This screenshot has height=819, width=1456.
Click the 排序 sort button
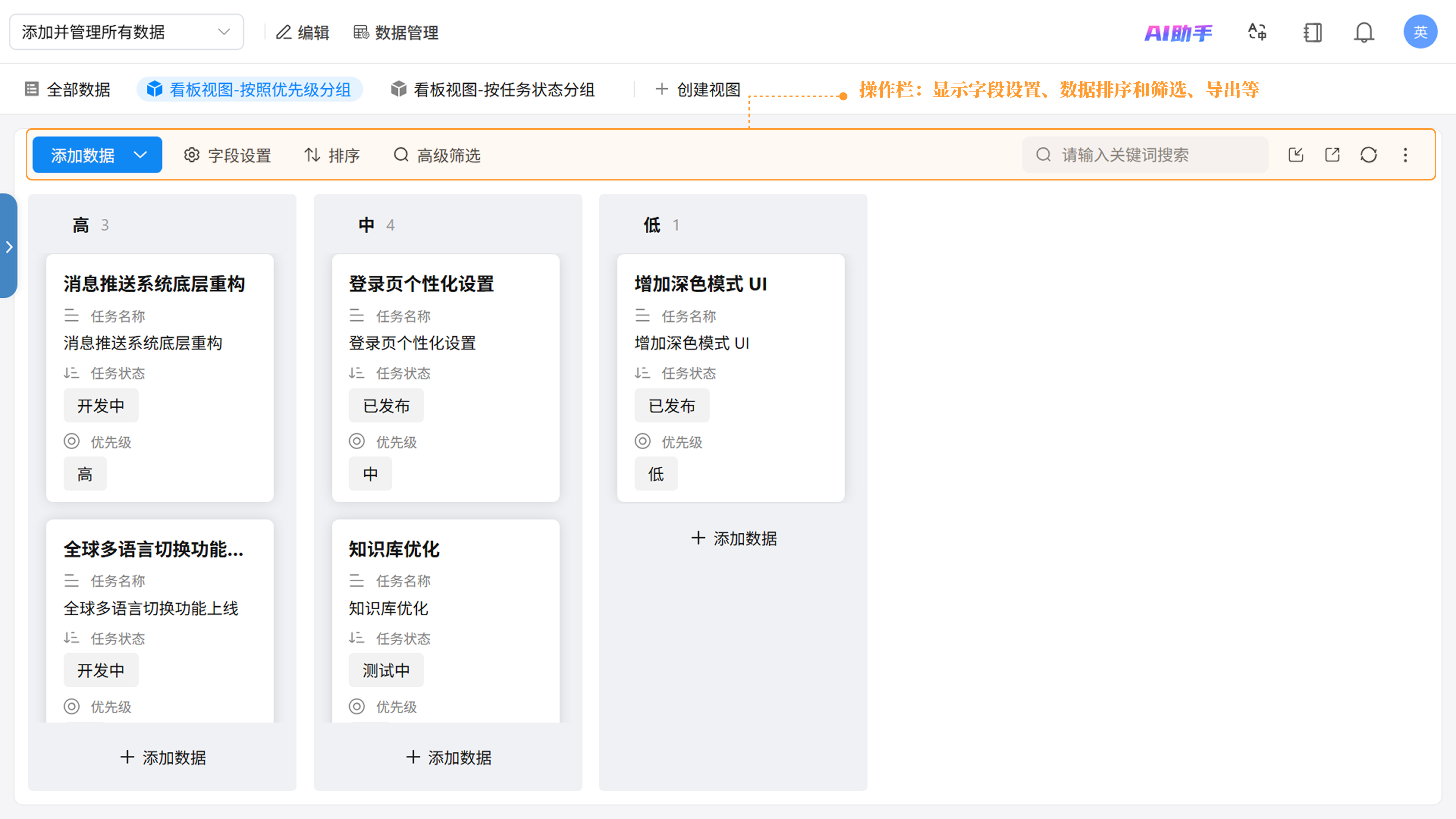(x=332, y=155)
